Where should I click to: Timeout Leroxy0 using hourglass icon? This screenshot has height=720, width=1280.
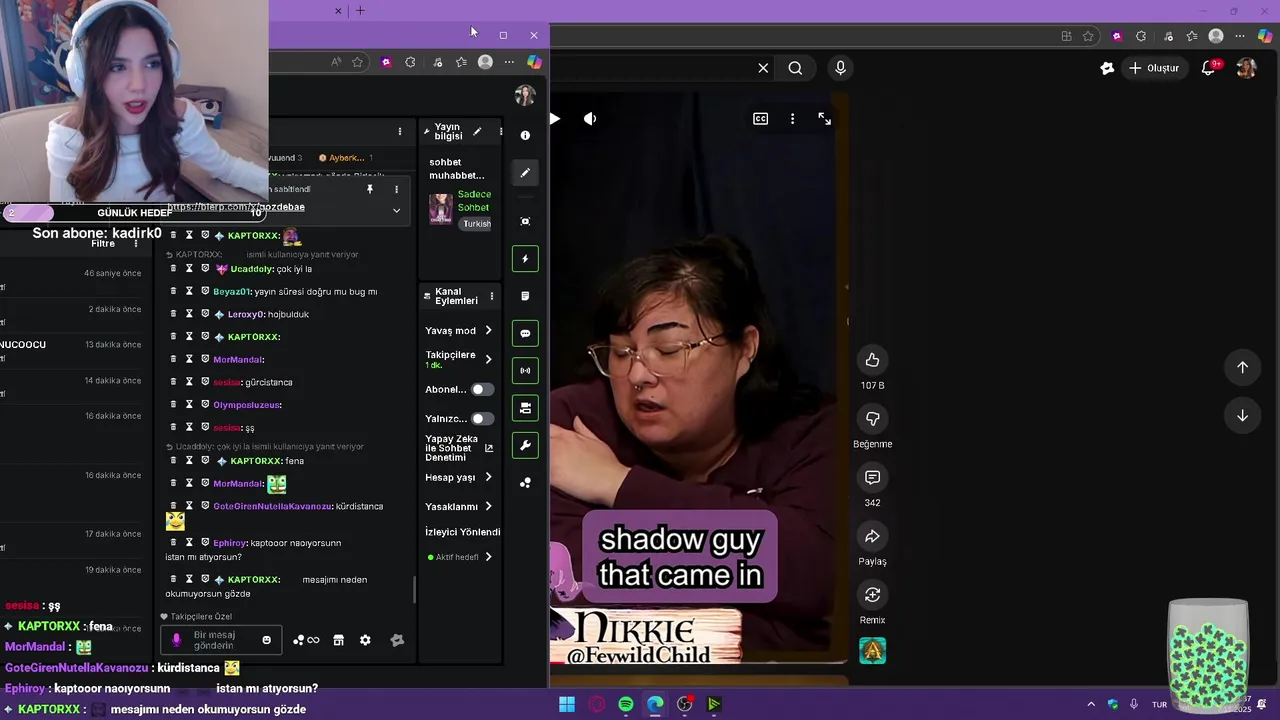click(189, 314)
